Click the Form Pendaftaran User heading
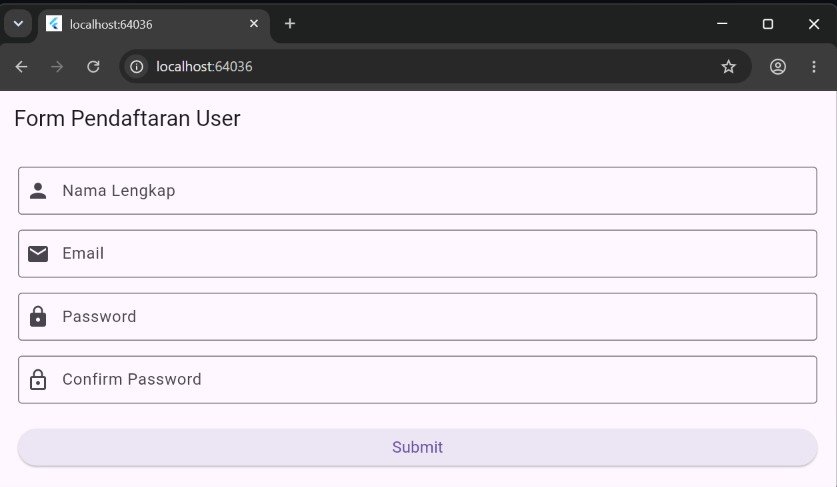 point(128,119)
